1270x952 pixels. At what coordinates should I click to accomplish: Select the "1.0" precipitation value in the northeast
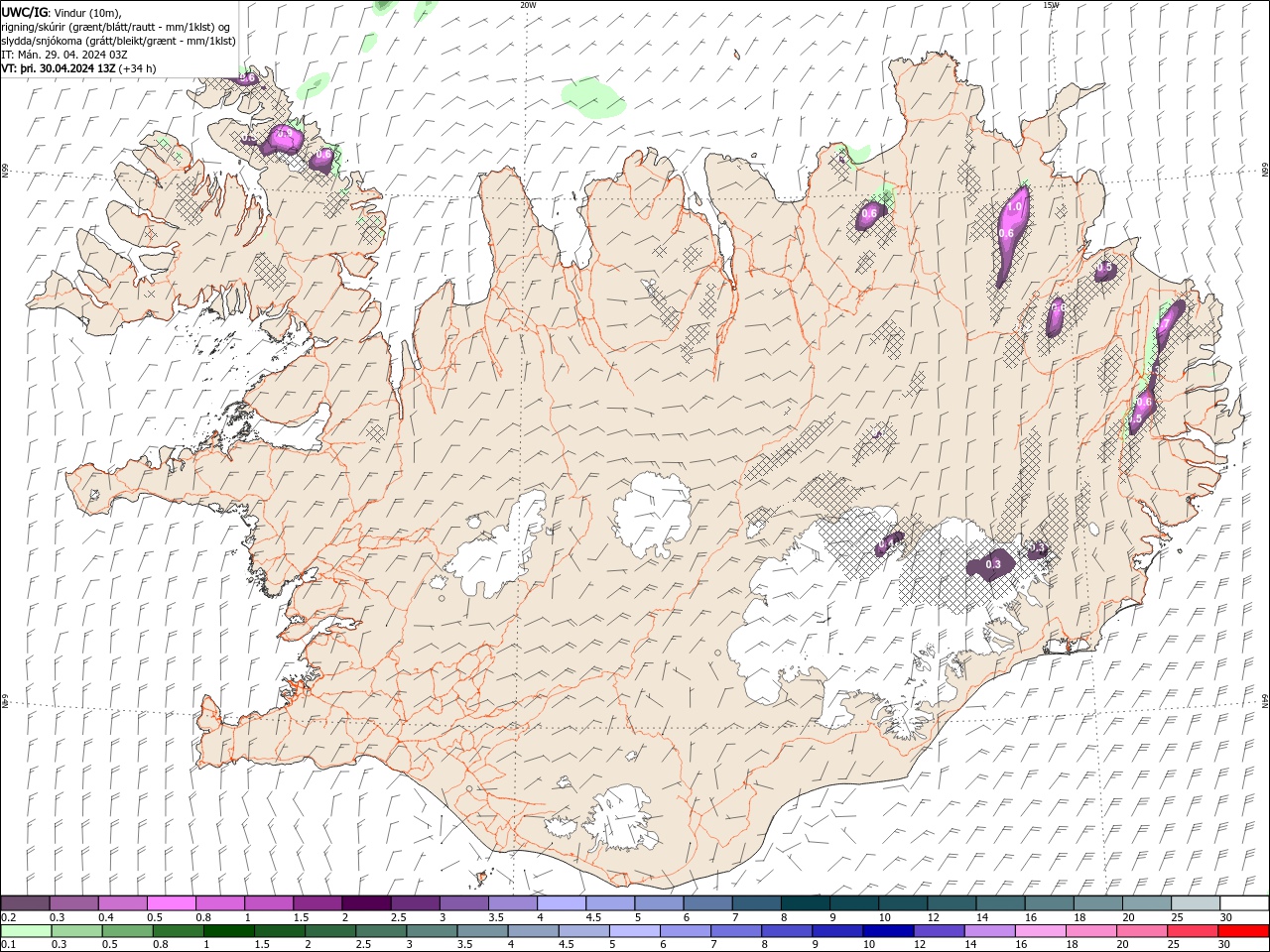1014,207
